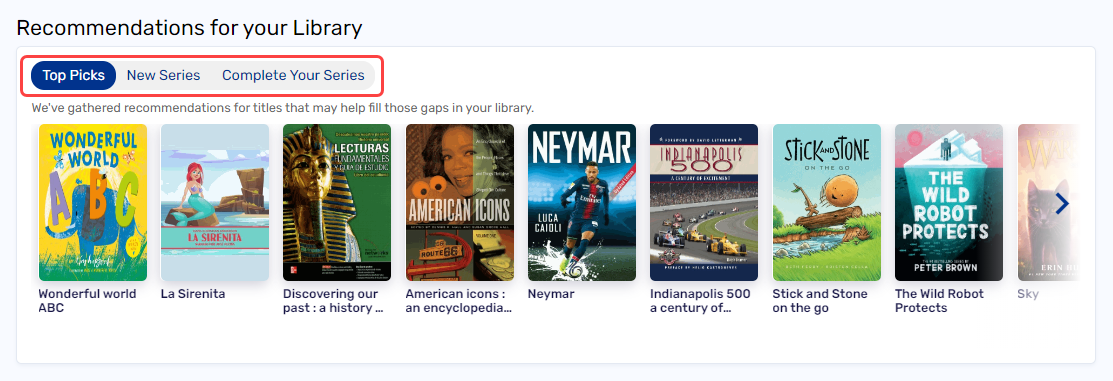Open the Wonderful World ABC book cover
1113x381 pixels.
(93, 203)
